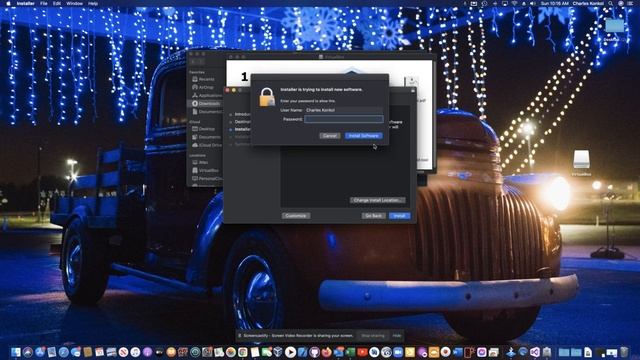Click Change Install Location button

point(377,200)
